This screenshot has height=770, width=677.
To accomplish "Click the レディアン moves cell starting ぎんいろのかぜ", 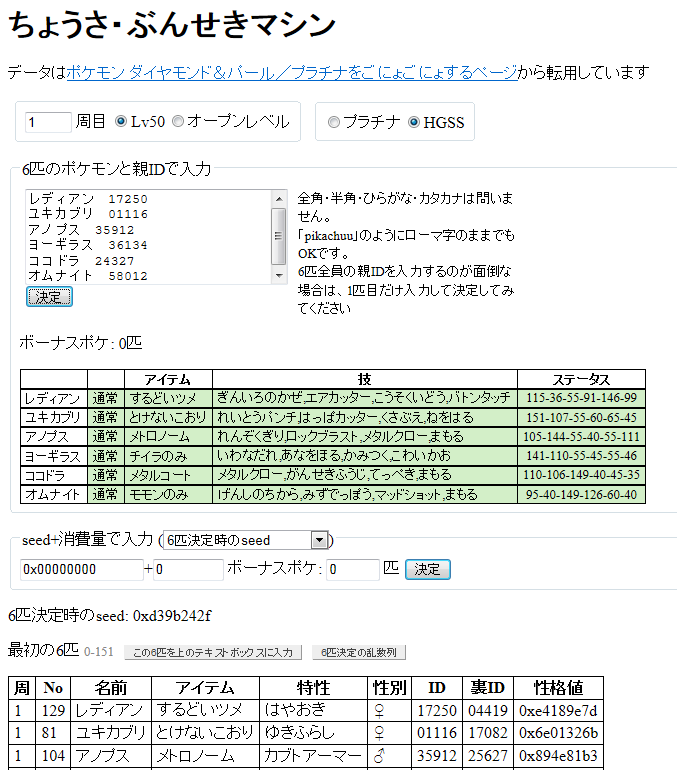I will point(365,398).
